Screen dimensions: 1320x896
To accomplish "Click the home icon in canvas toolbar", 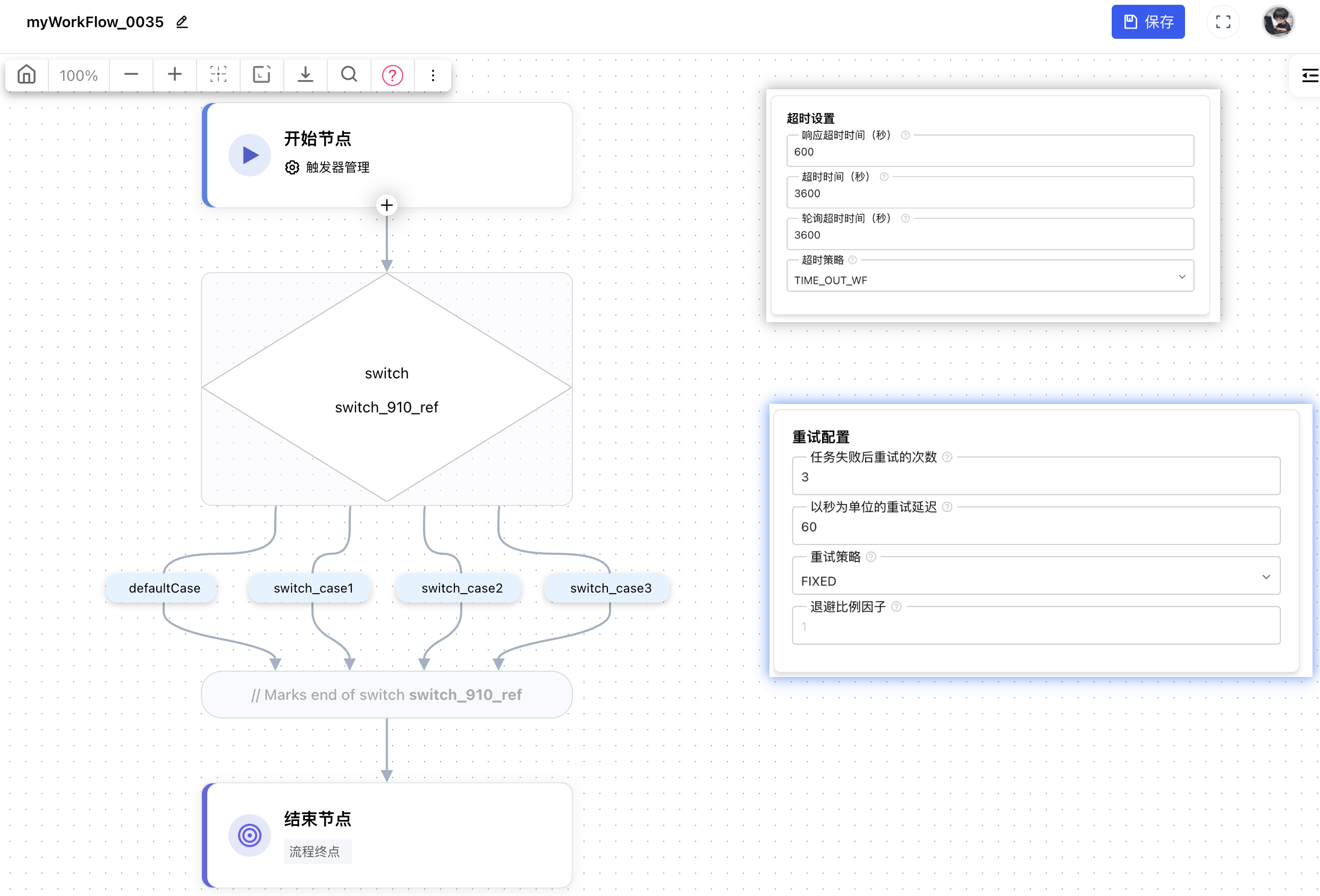I will [27, 75].
